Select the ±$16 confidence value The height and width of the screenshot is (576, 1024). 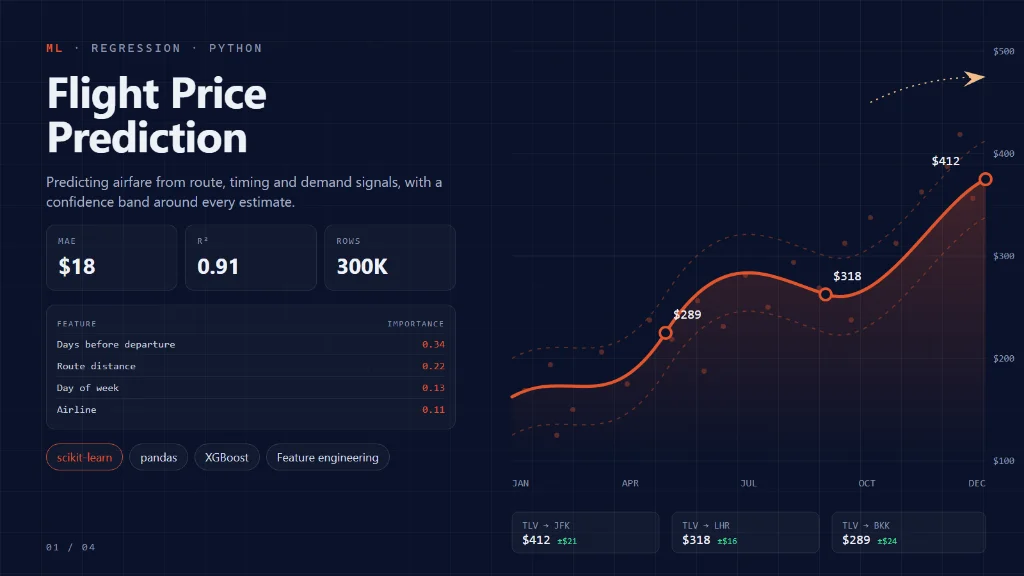tap(727, 541)
